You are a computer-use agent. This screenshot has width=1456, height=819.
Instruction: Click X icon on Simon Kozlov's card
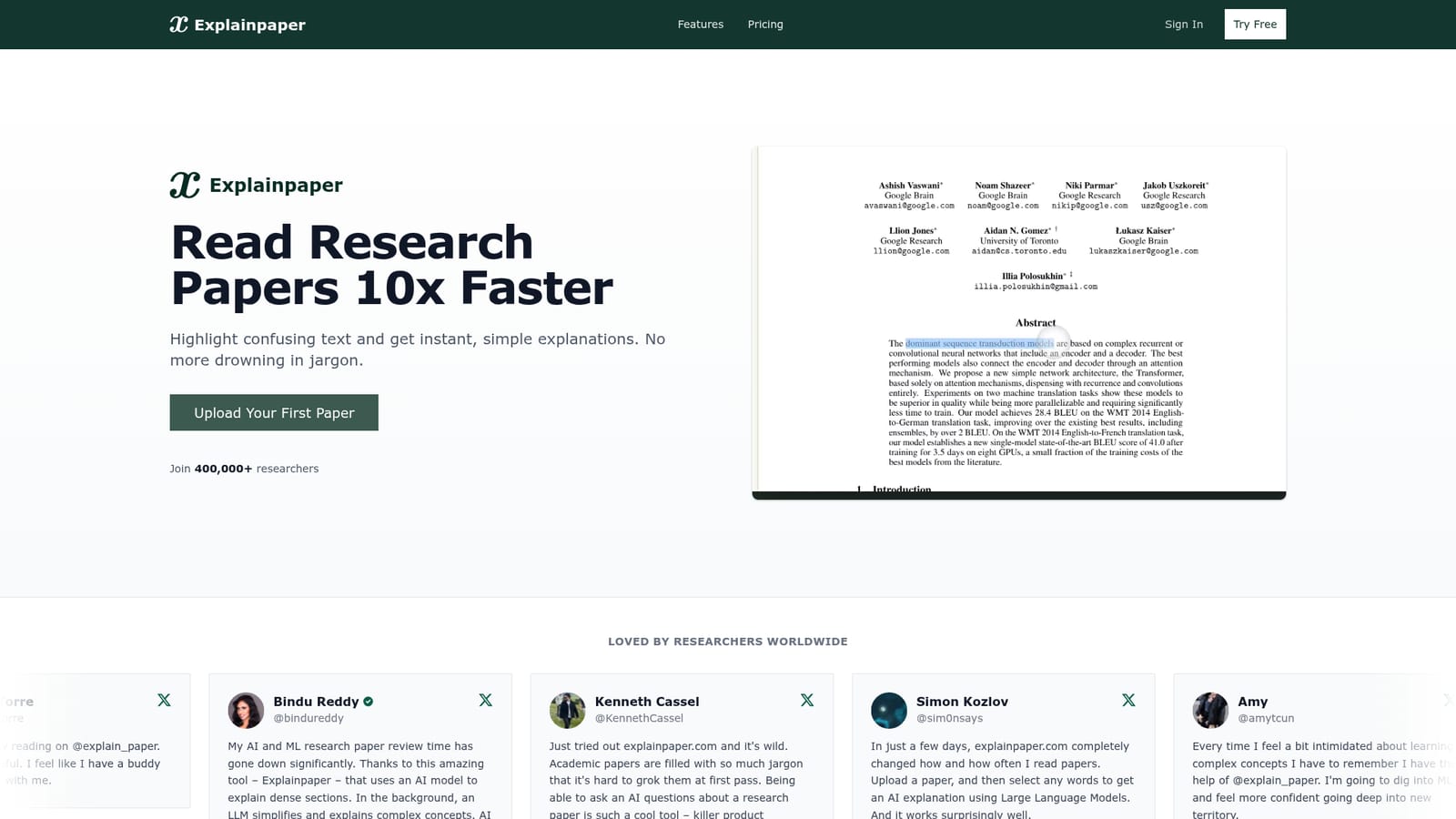pyautogui.click(x=1128, y=700)
